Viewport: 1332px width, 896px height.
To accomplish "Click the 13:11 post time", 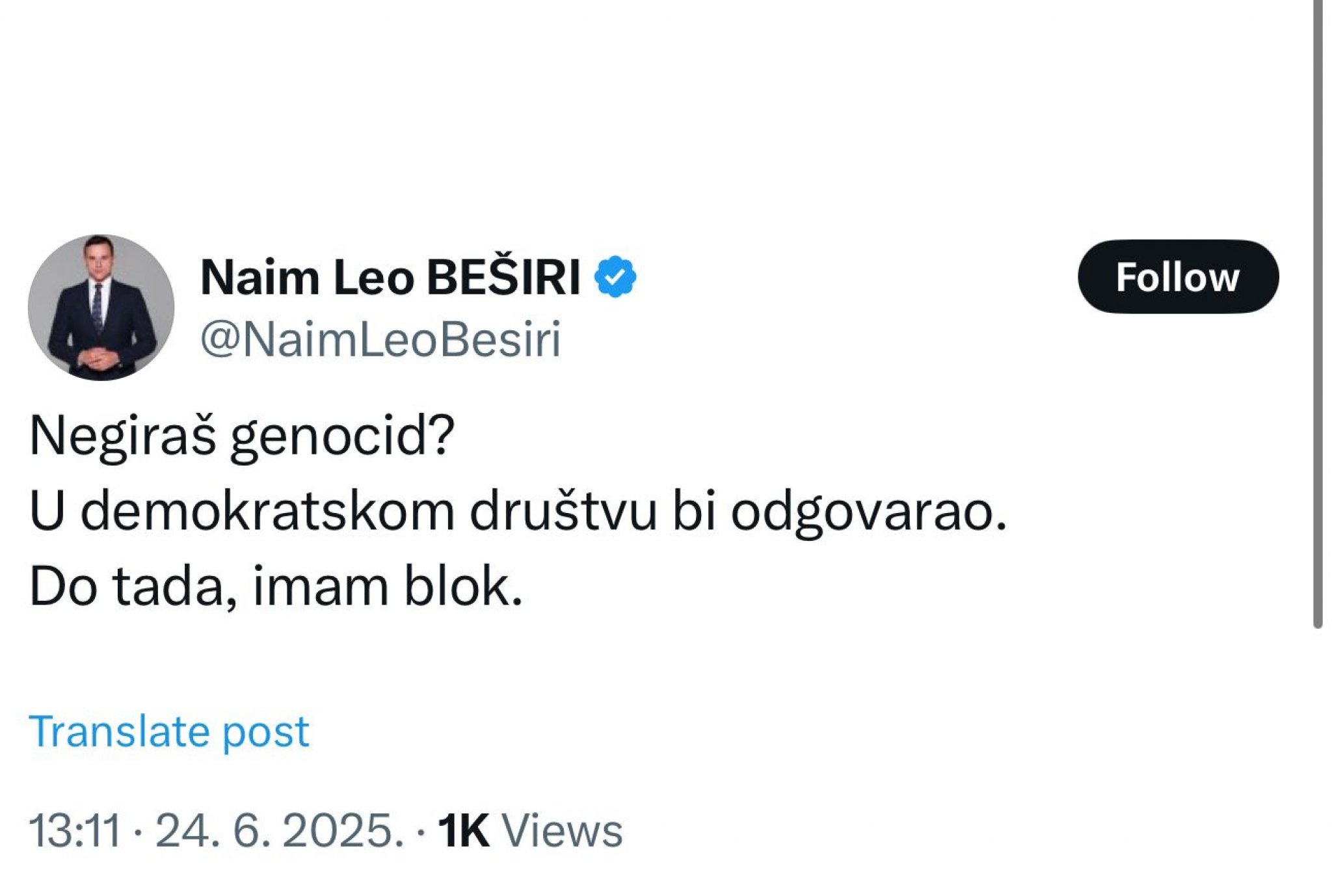I will [75, 830].
